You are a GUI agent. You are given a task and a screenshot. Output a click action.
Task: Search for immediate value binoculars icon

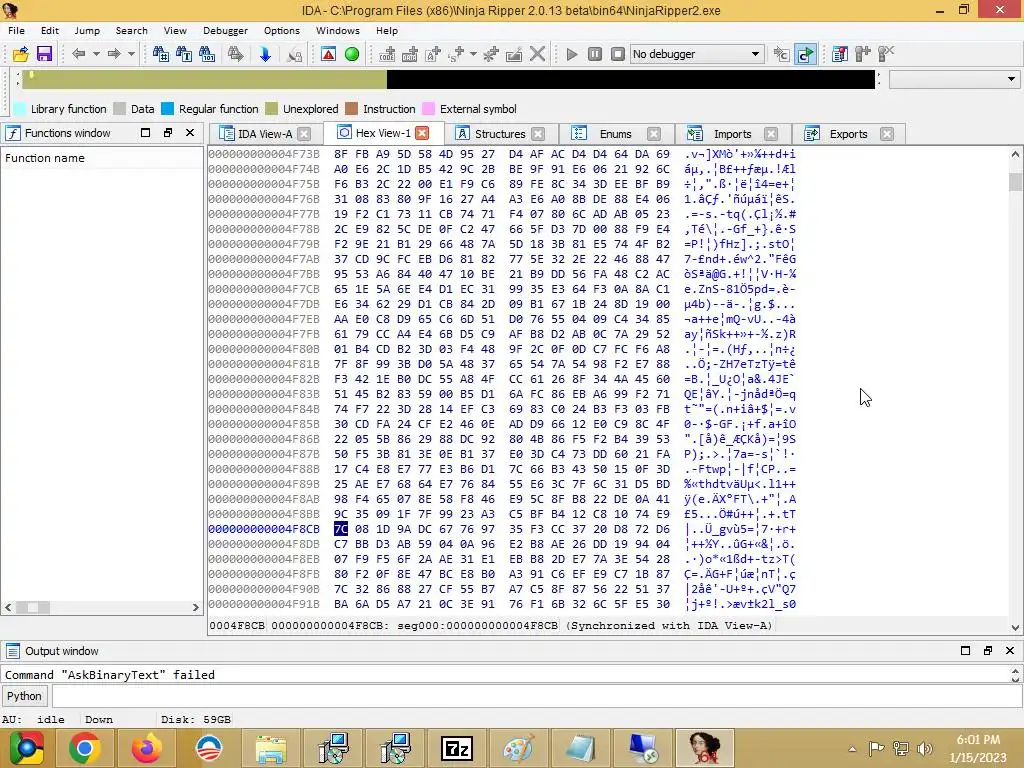(x=161, y=54)
